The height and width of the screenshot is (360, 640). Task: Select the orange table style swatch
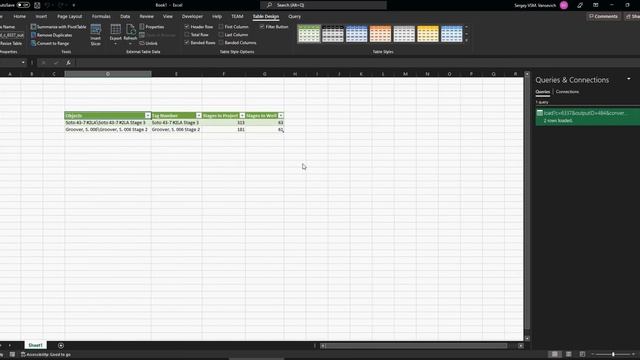pos(380,33)
